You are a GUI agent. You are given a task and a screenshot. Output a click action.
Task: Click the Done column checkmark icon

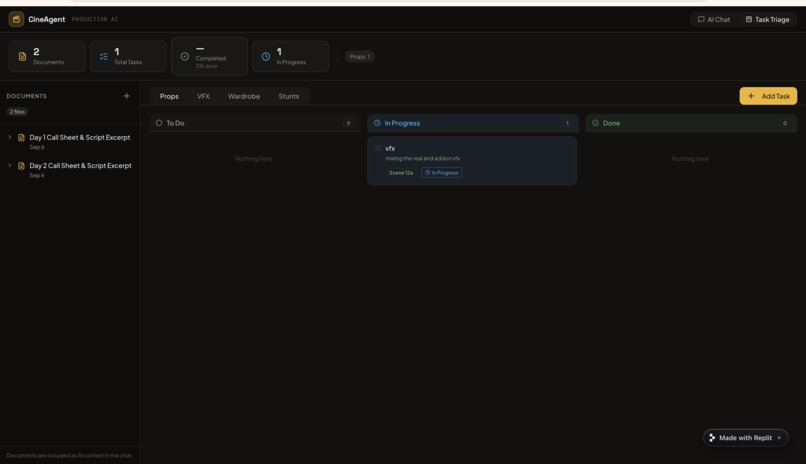[595, 123]
